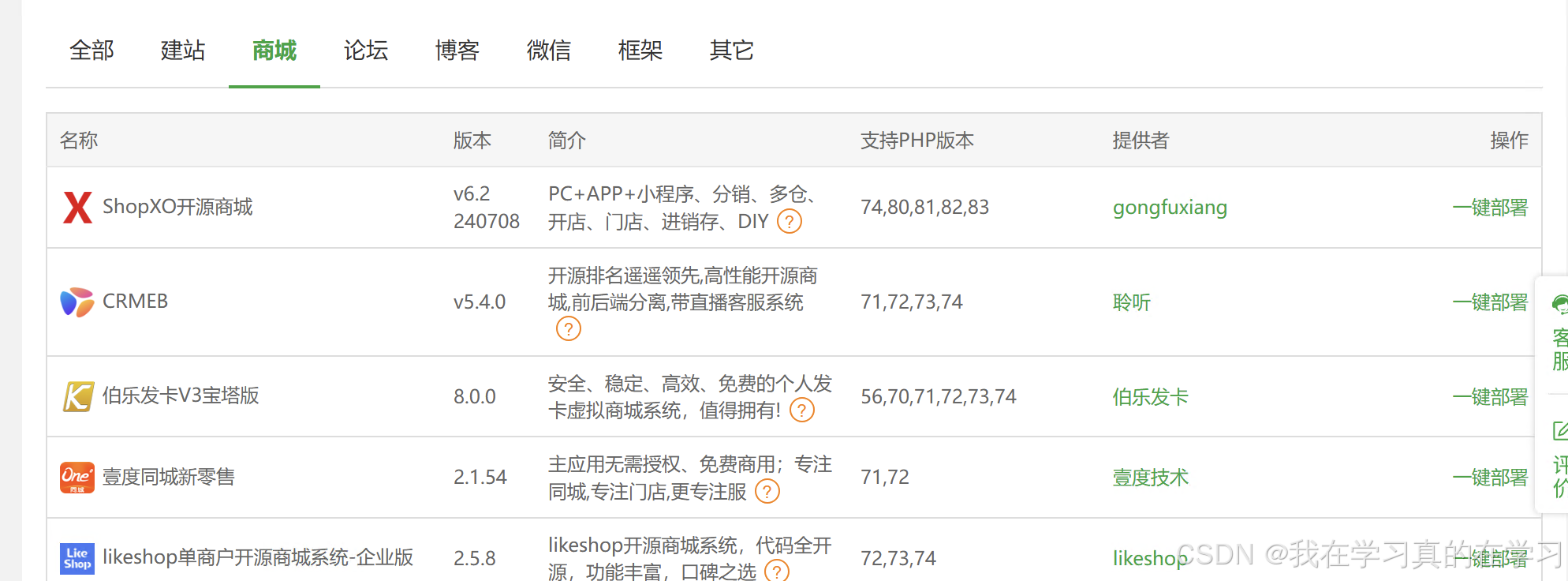Screen dimensions: 1568x581
Task: Click 壹度 description 主应用无需授权
Action: pyautogui.click(x=690, y=478)
